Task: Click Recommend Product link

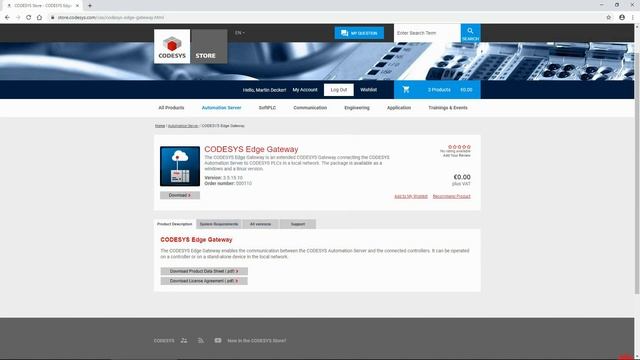Action: tap(451, 196)
